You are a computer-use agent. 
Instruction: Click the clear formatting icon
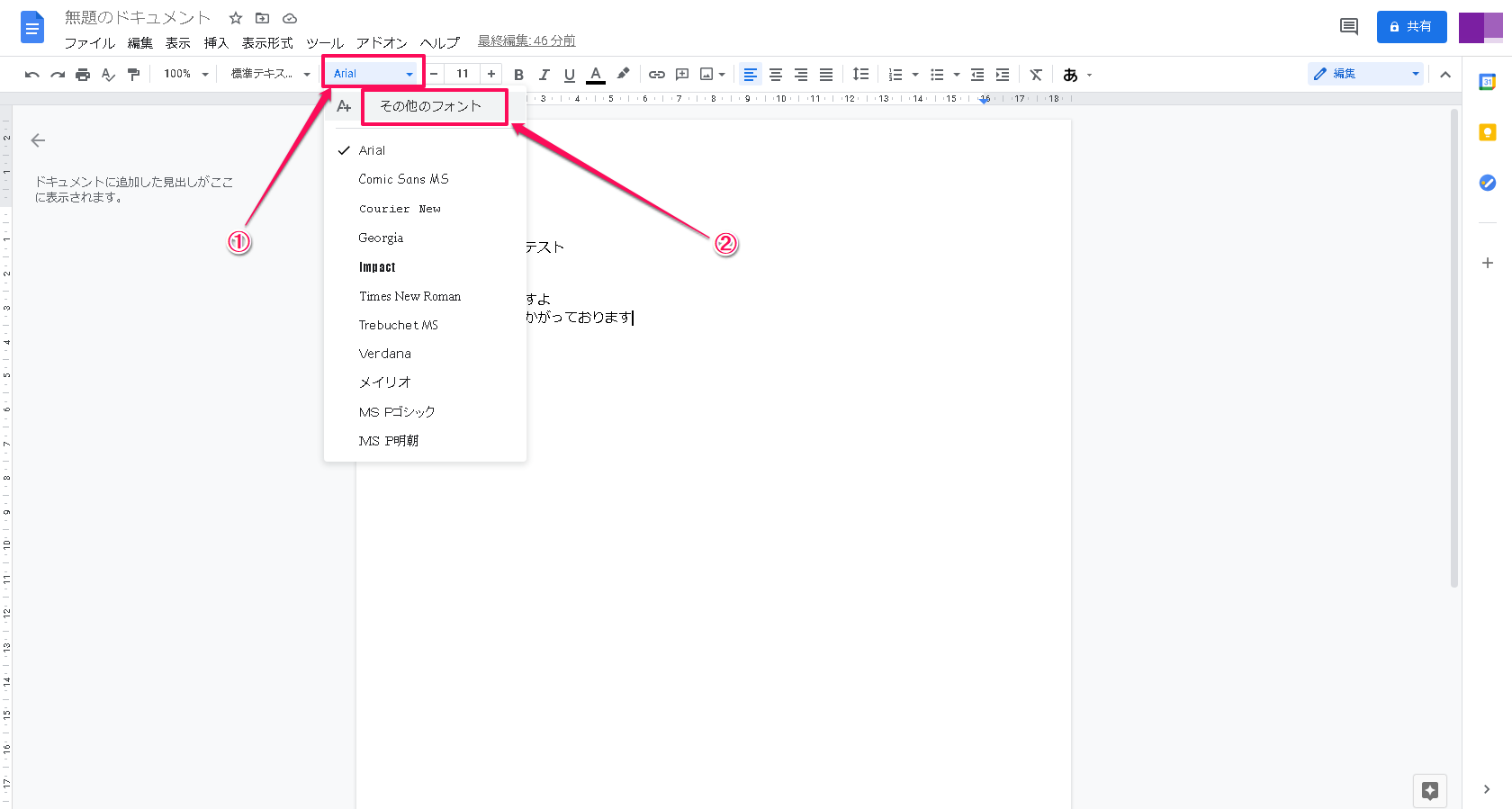1036,75
